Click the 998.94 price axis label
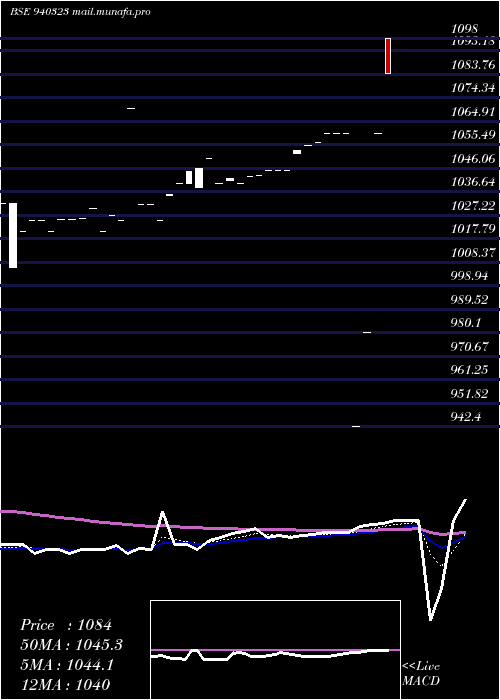The image size is (500, 700). pyautogui.click(x=469, y=276)
